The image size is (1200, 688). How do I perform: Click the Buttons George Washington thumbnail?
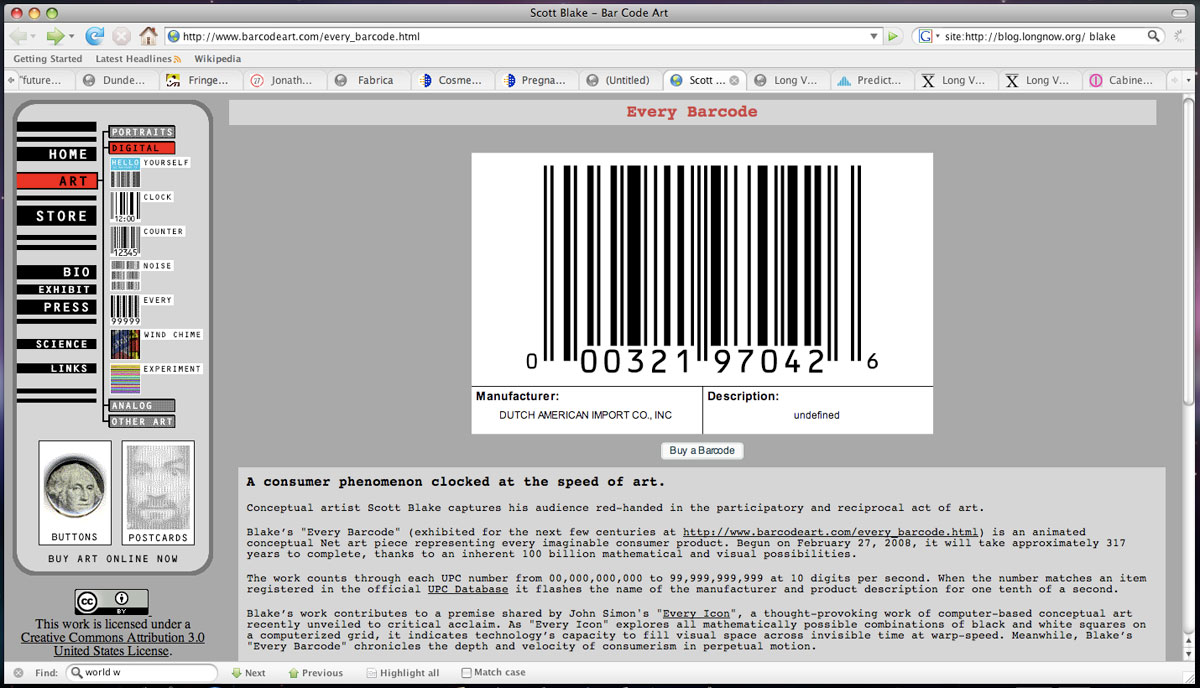[x=75, y=492]
